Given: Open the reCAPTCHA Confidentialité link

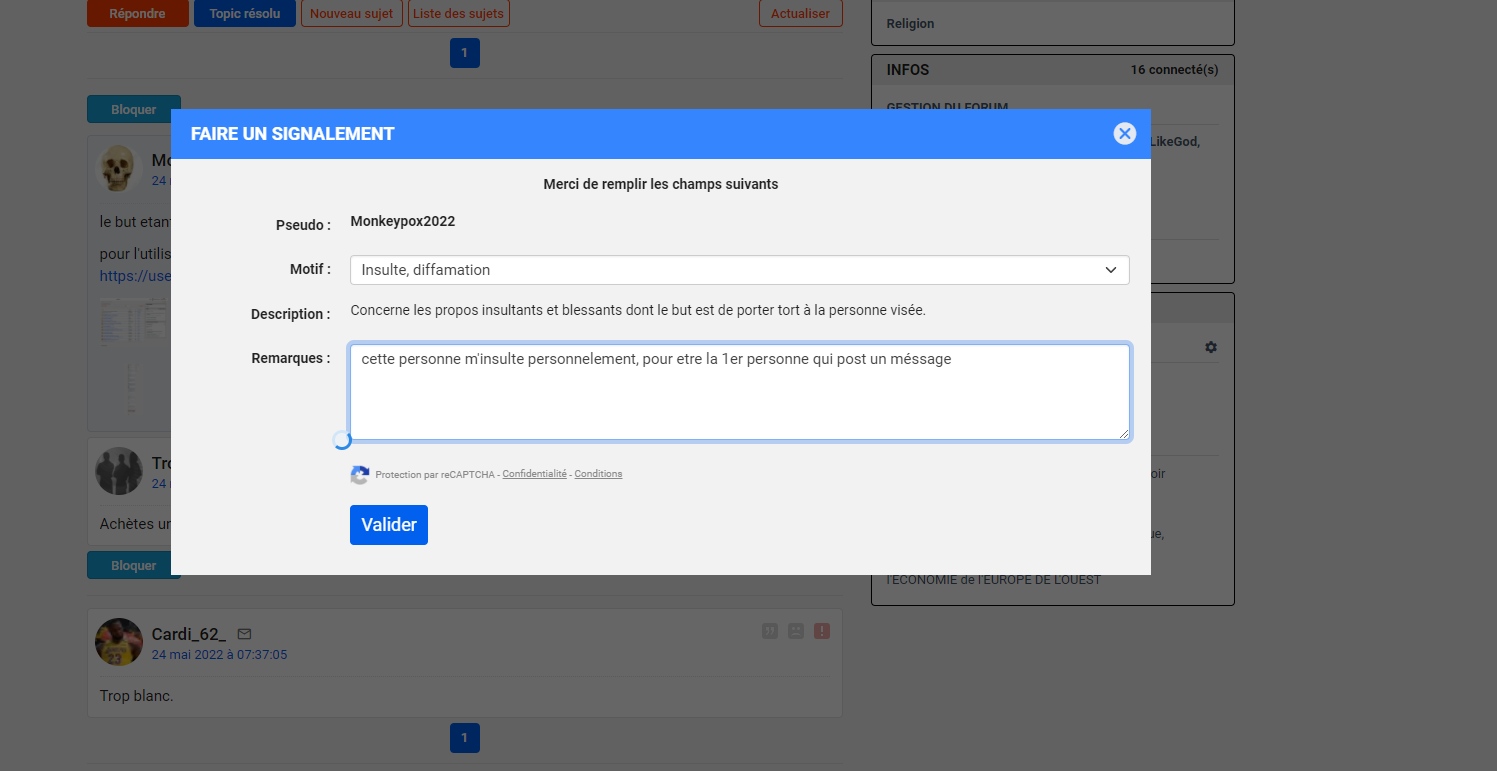Looking at the screenshot, I should [534, 474].
